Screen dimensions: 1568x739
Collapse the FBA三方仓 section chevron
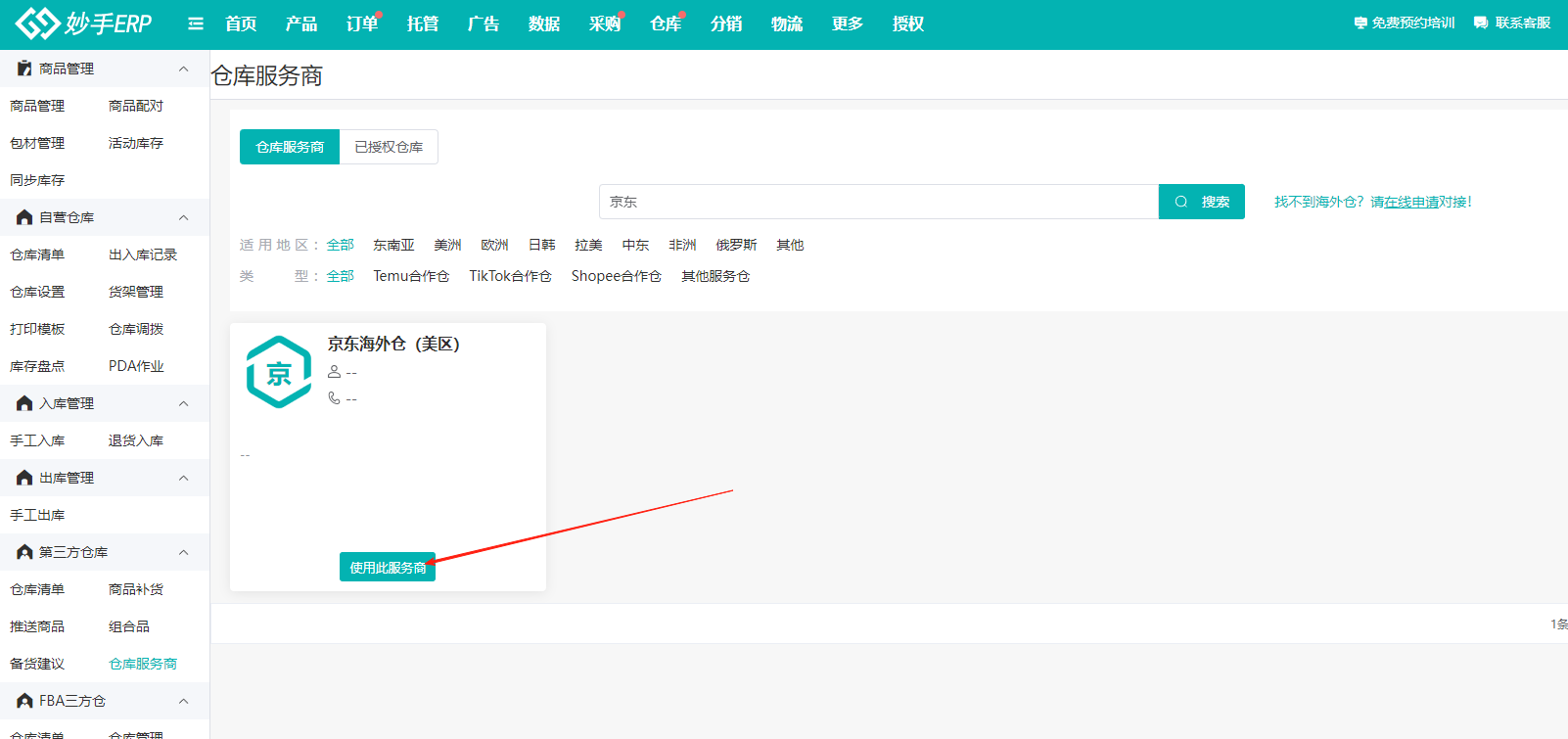point(183,701)
